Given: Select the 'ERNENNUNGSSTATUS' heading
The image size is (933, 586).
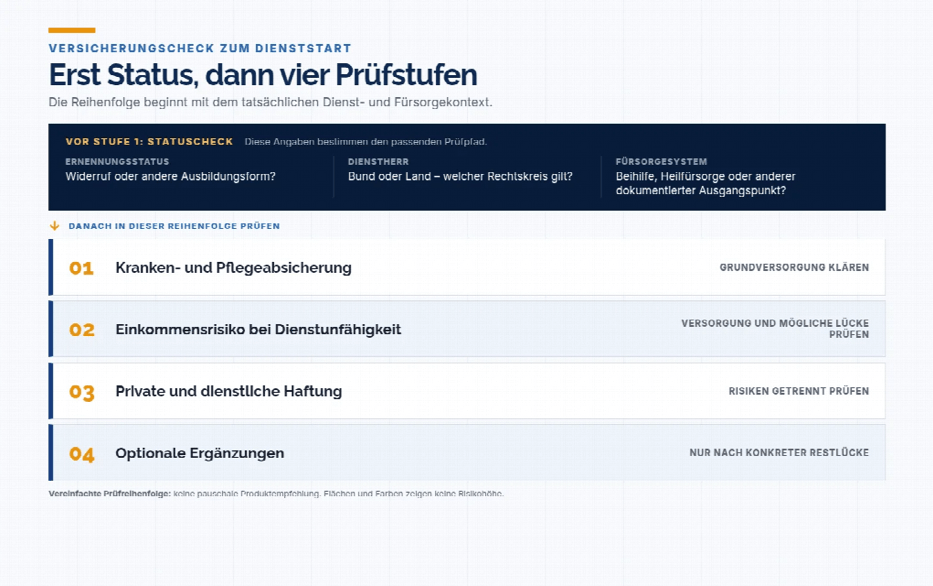Looking at the screenshot, I should click(x=117, y=161).
